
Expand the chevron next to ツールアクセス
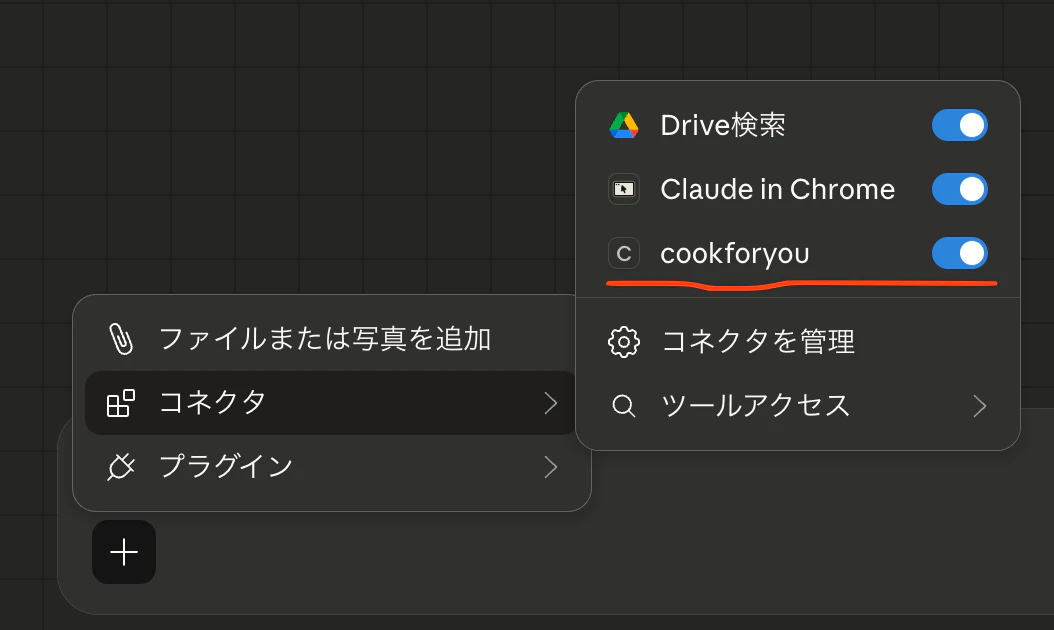(979, 406)
